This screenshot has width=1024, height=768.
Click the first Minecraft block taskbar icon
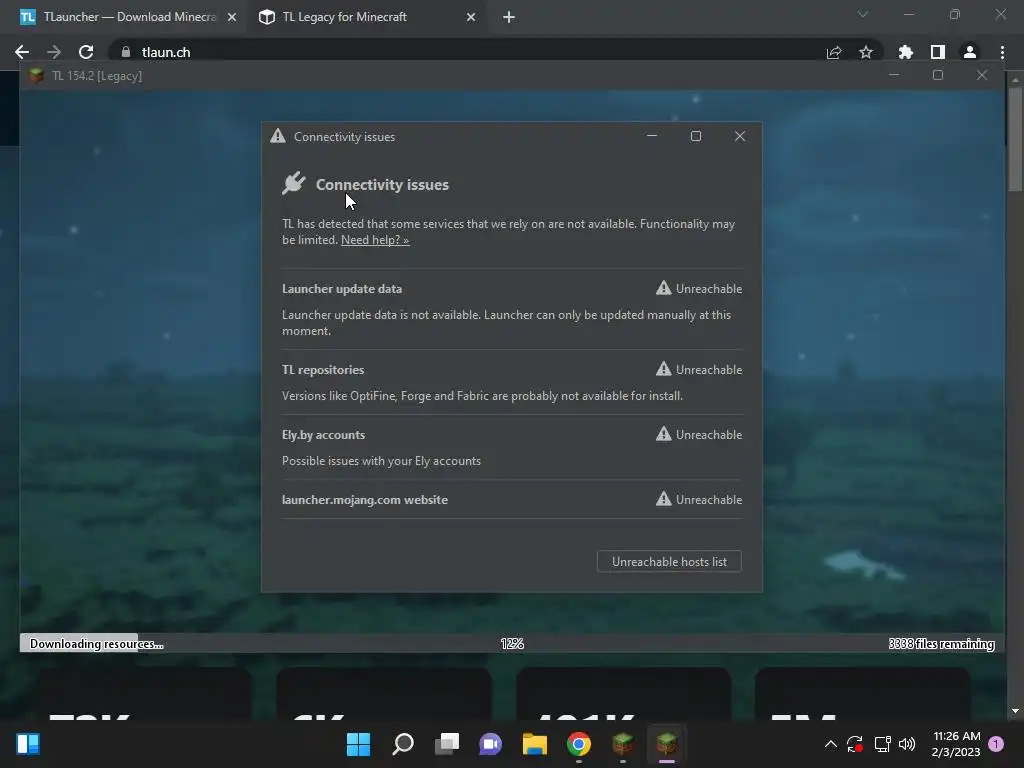(622, 744)
